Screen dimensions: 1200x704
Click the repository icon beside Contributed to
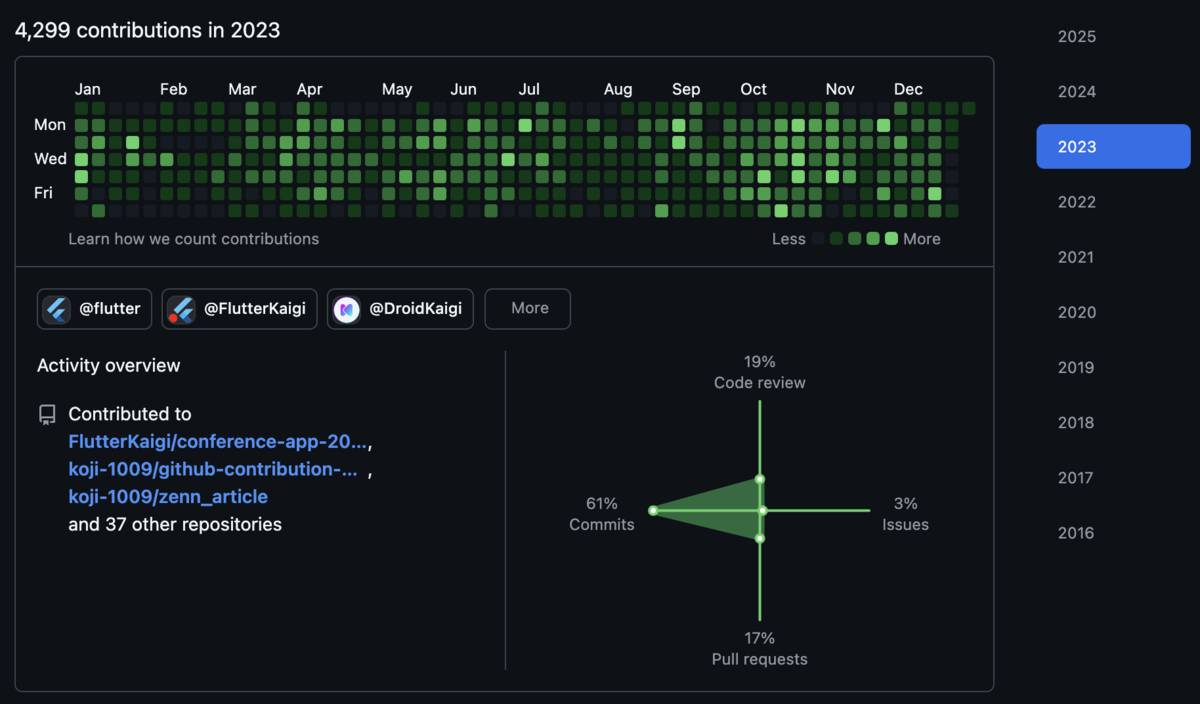(47, 415)
